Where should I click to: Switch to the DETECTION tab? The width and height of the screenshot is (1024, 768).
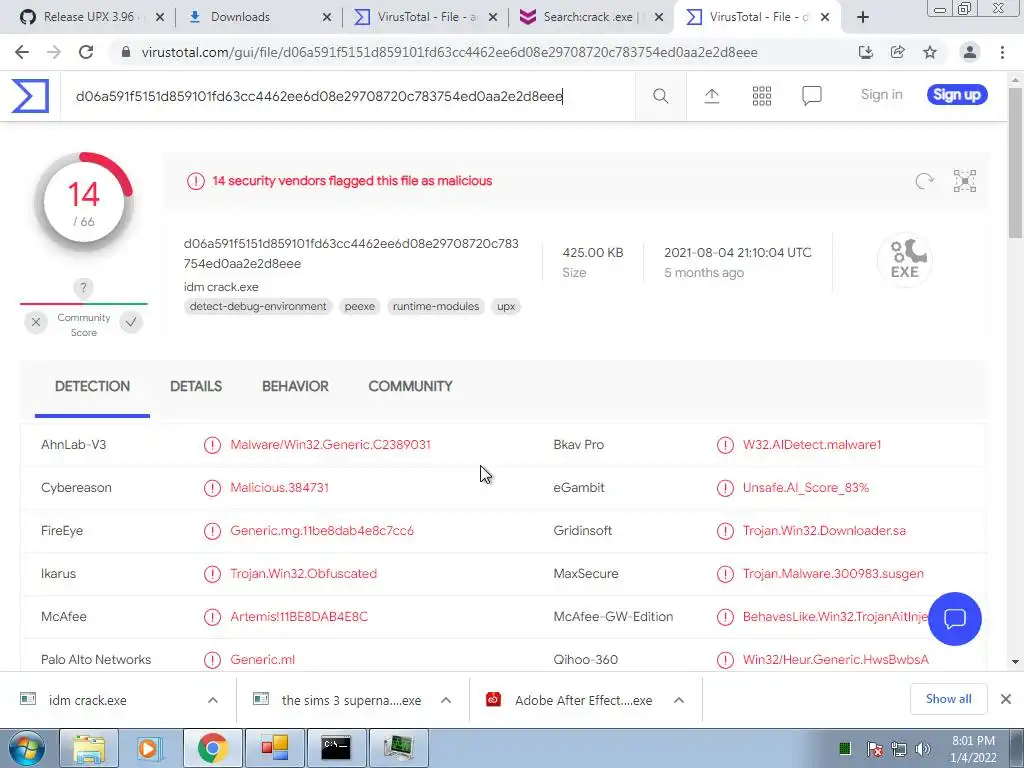(92, 387)
